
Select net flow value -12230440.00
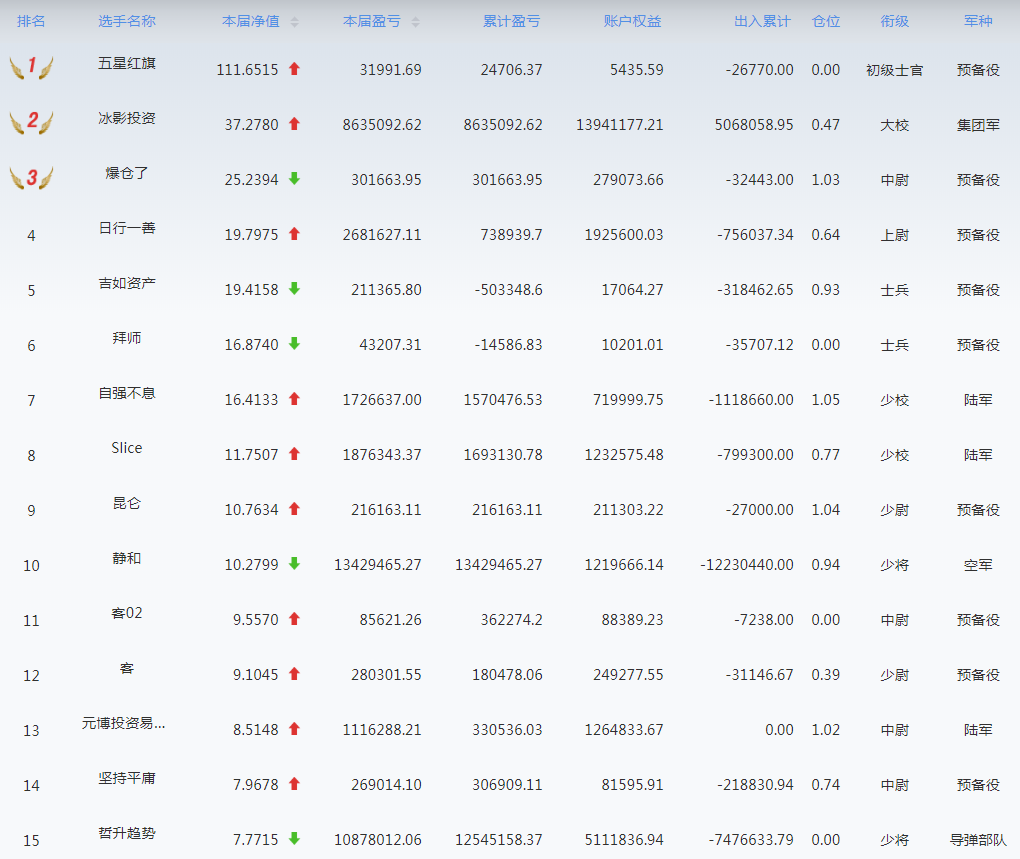pos(747,565)
